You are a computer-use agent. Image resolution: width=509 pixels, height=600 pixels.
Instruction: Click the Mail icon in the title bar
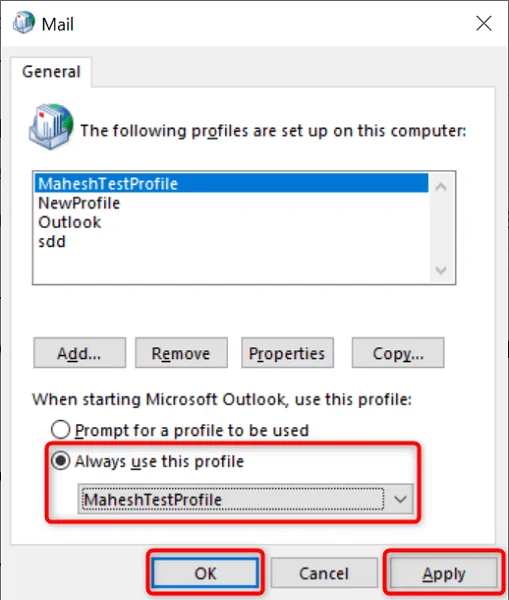(x=24, y=23)
